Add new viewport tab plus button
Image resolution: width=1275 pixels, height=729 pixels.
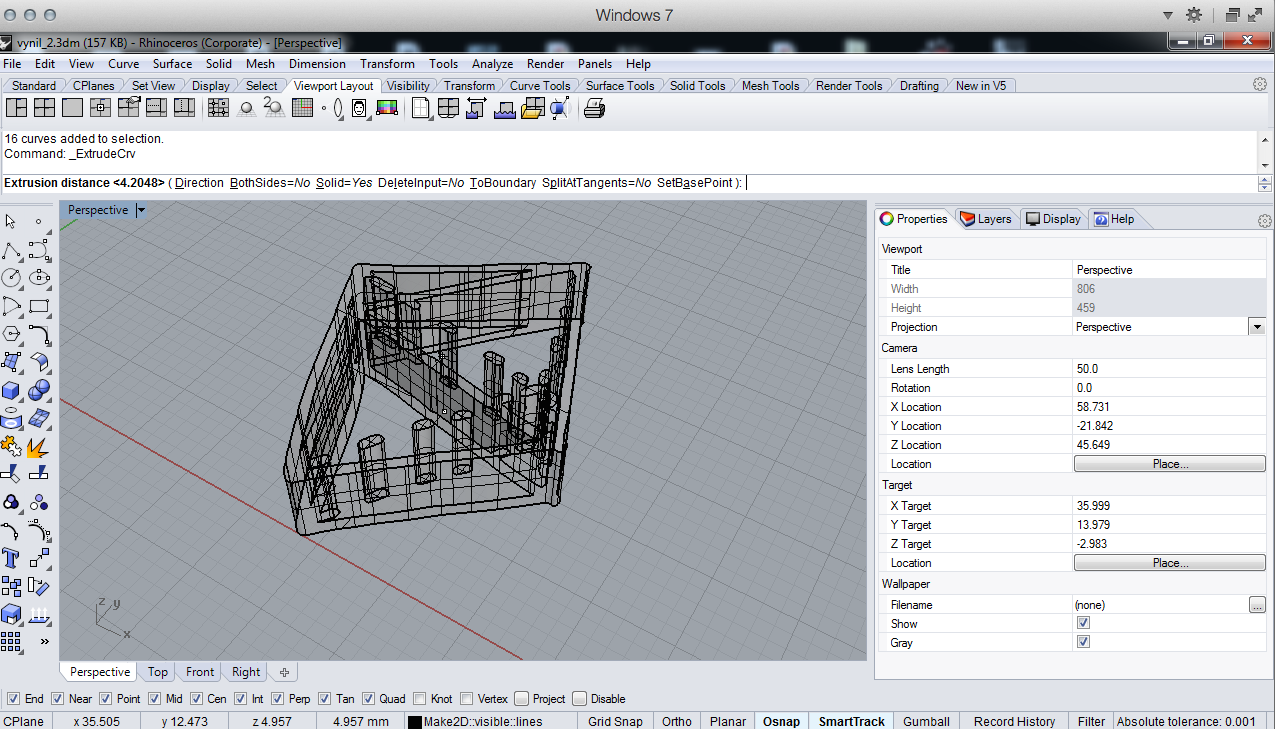tap(284, 672)
